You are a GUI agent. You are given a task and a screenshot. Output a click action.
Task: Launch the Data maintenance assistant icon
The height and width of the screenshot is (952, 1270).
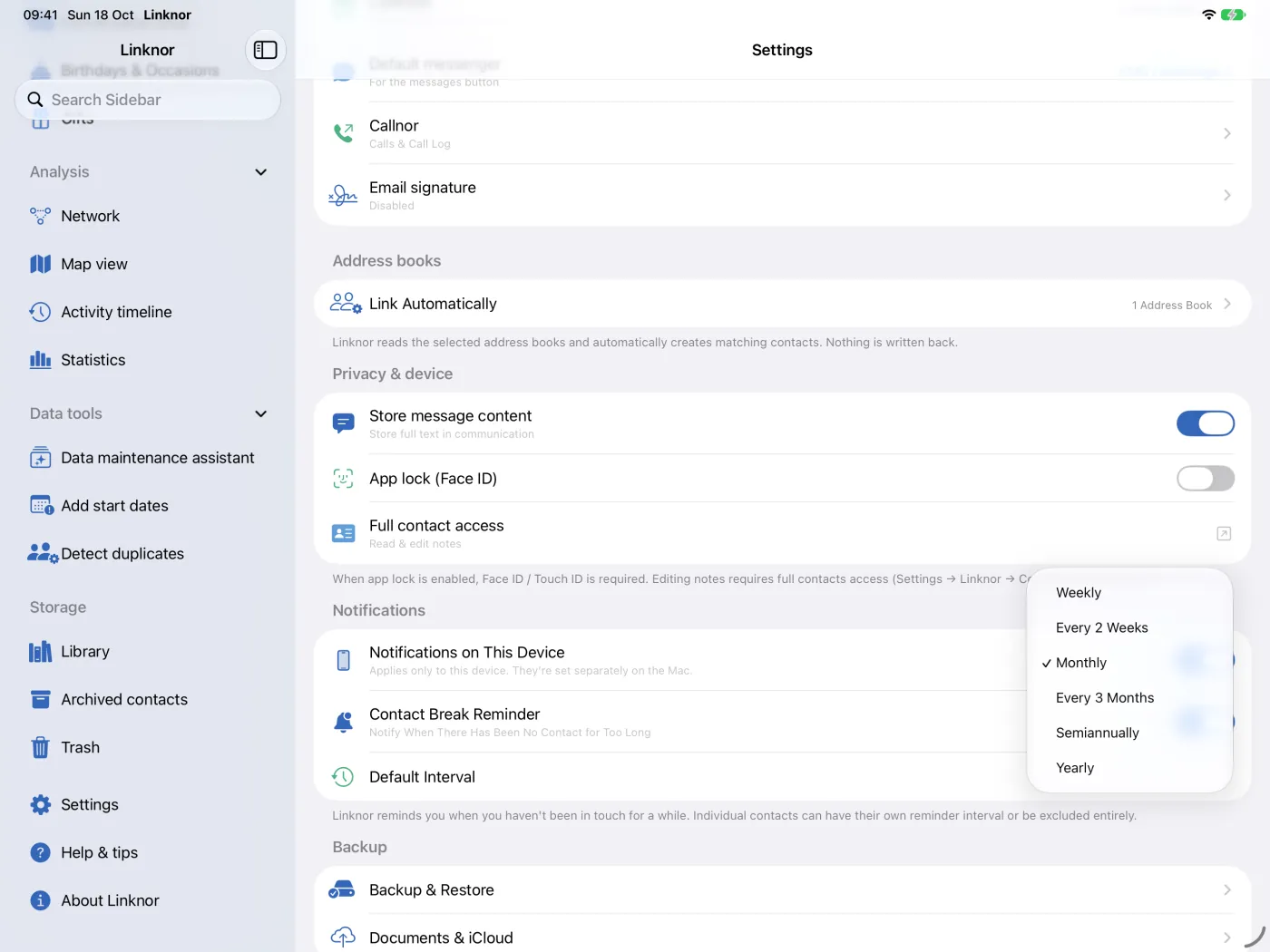pos(40,458)
